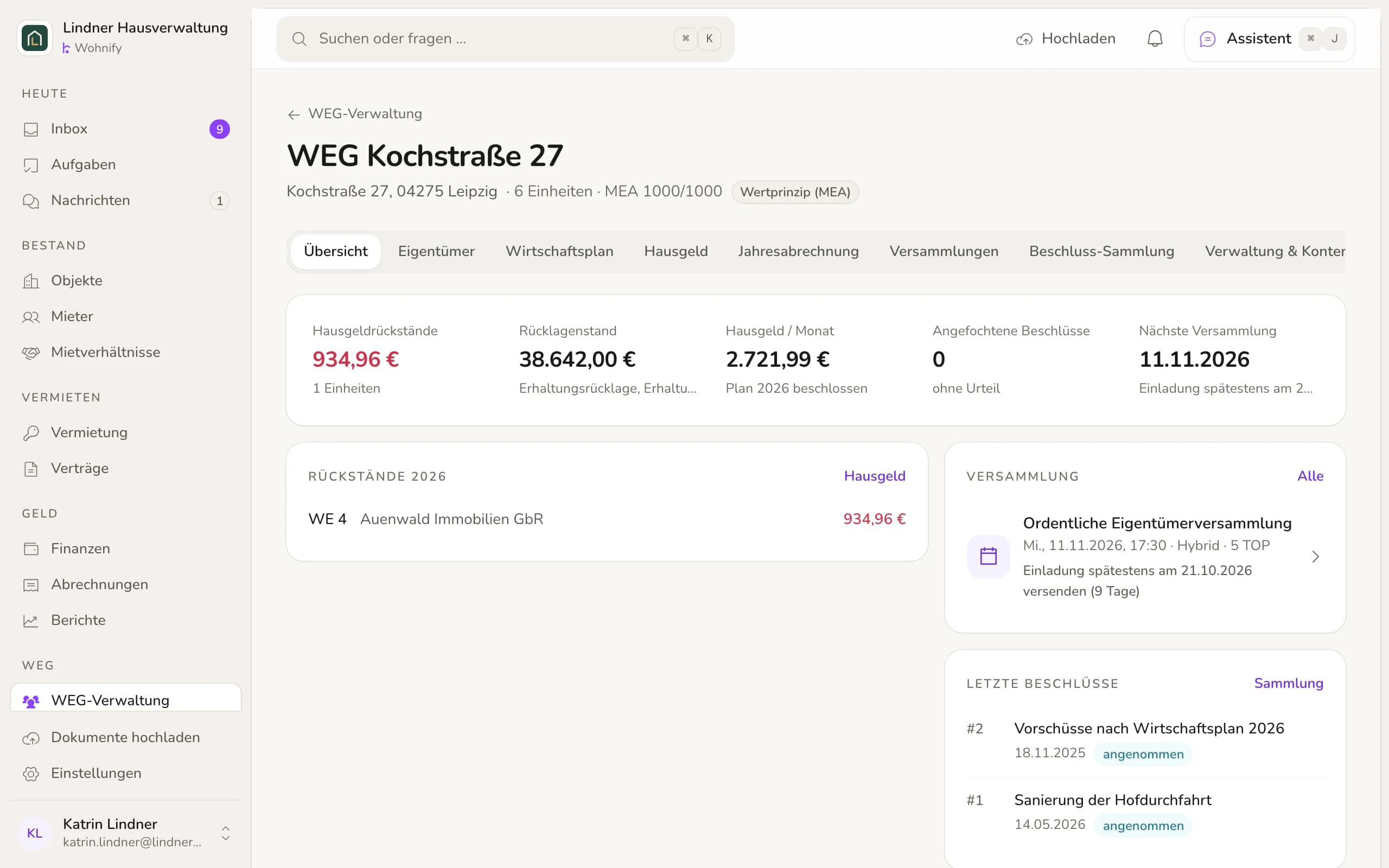Click the Rücklagenstand 38.642,00 € value
1389x868 pixels.
click(577, 359)
